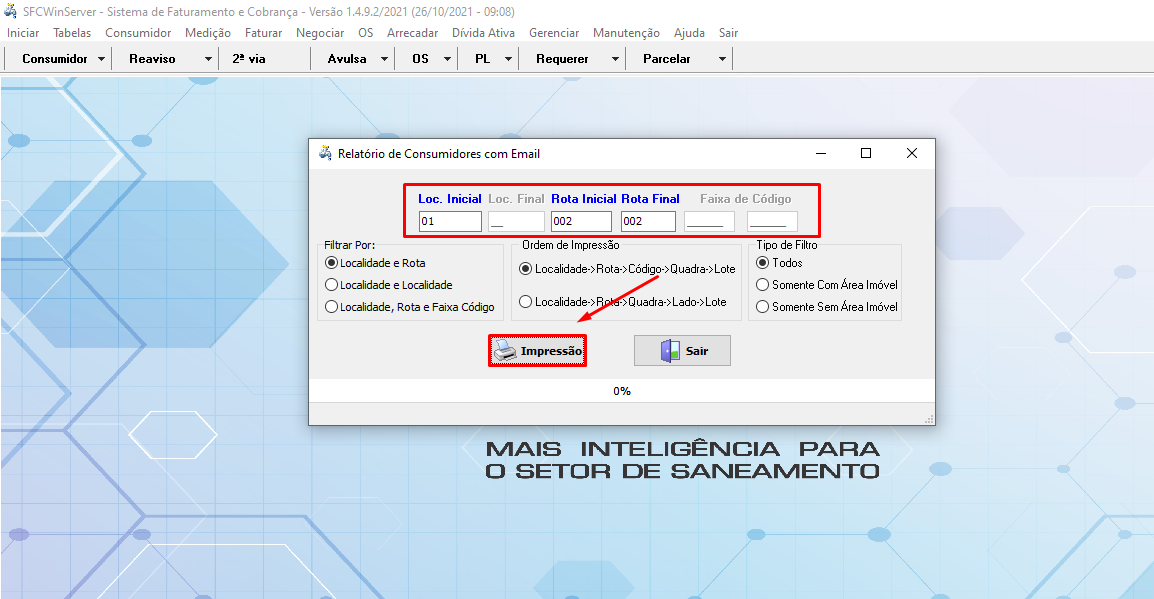Click the 0% progress bar
The image size is (1154, 599).
pos(622,391)
